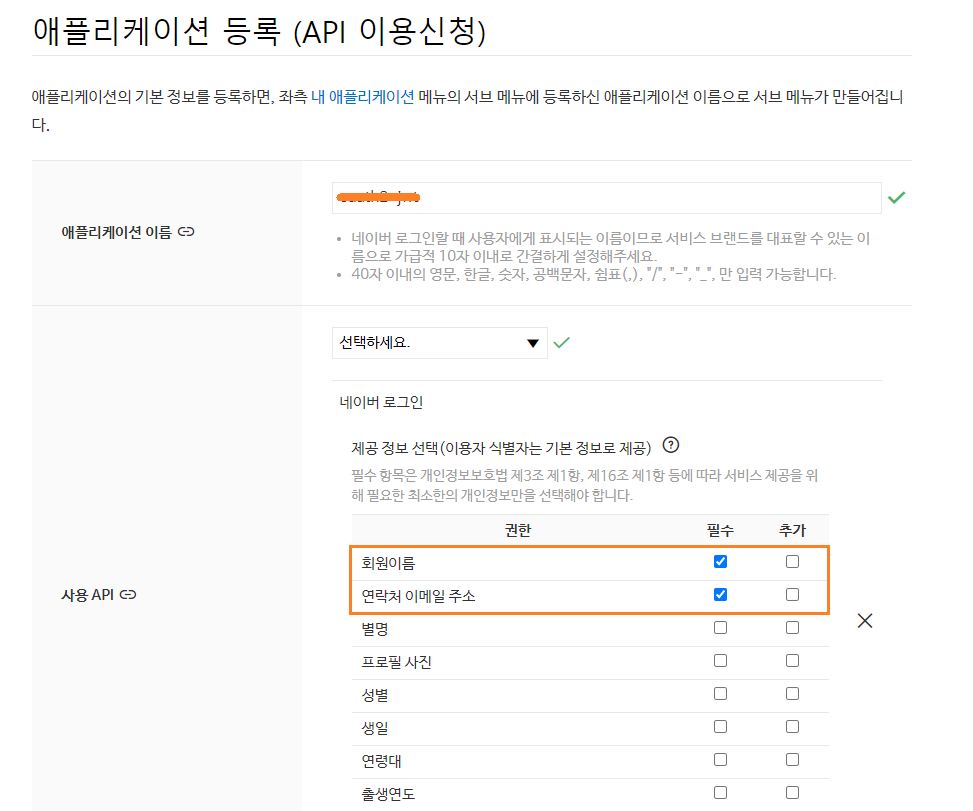Check 추가 checkbox for 프로필 사진
973x811 pixels.
coord(792,660)
